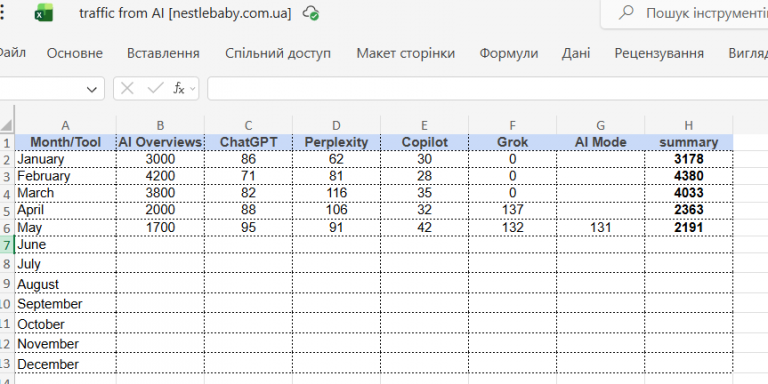Image resolution: width=768 pixels, height=384 pixels.
Task: Click the AI Overviews header cell
Action: 160,143
